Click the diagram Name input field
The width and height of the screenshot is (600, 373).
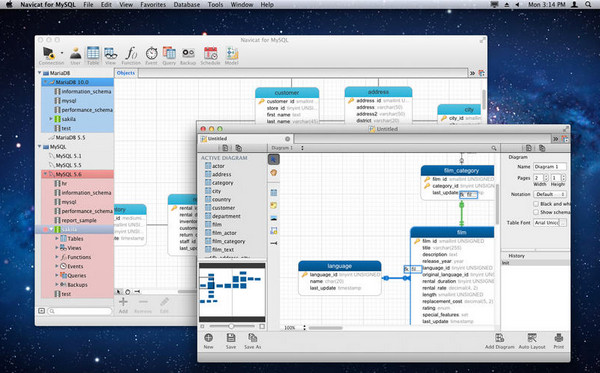[x=550, y=167]
